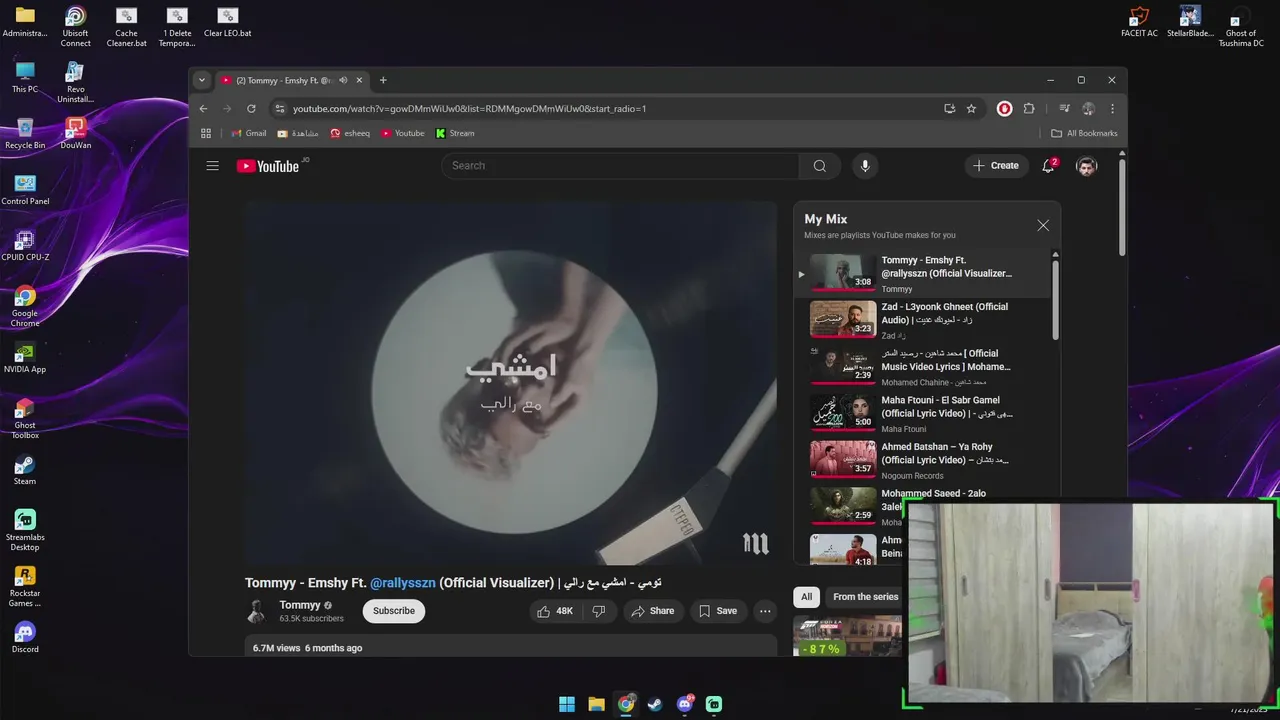Open the YouTube account avatar menu
The width and height of the screenshot is (1280, 720).
[x=1087, y=166]
